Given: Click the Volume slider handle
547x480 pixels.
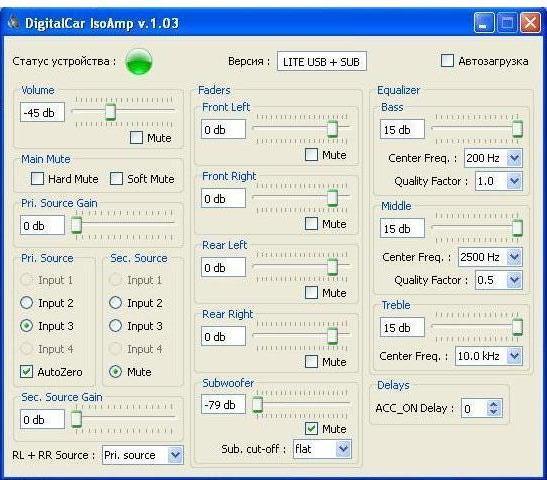Looking at the screenshot, I should (111, 112).
